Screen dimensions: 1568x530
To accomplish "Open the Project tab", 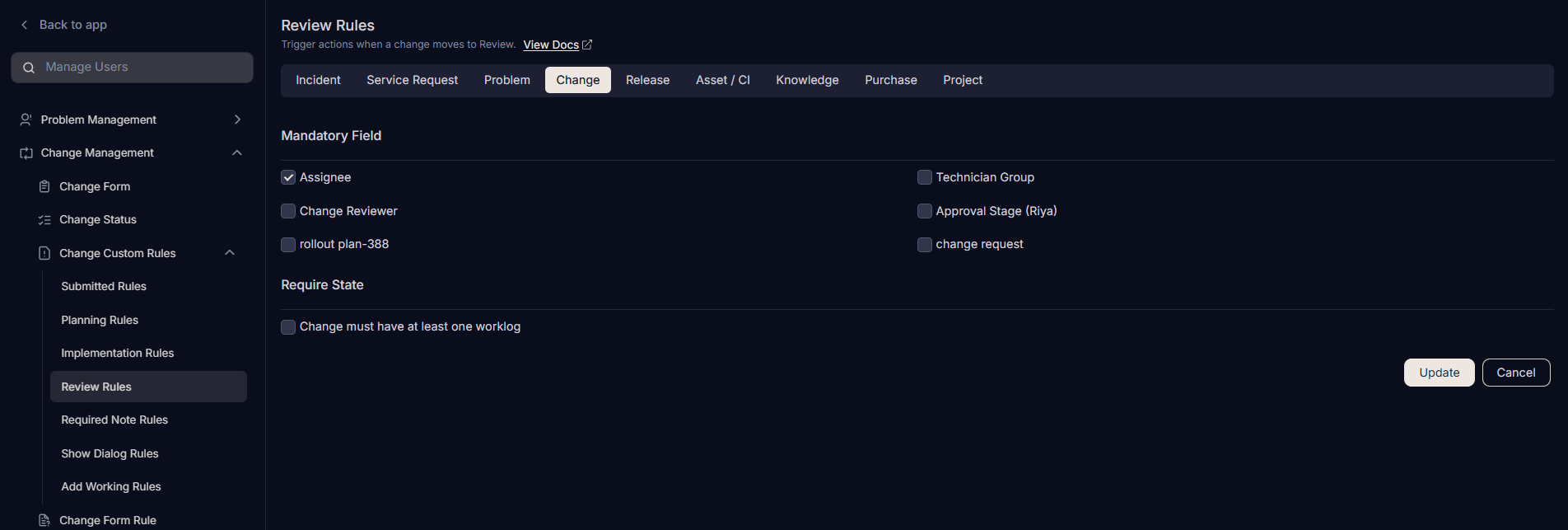I will click(963, 80).
